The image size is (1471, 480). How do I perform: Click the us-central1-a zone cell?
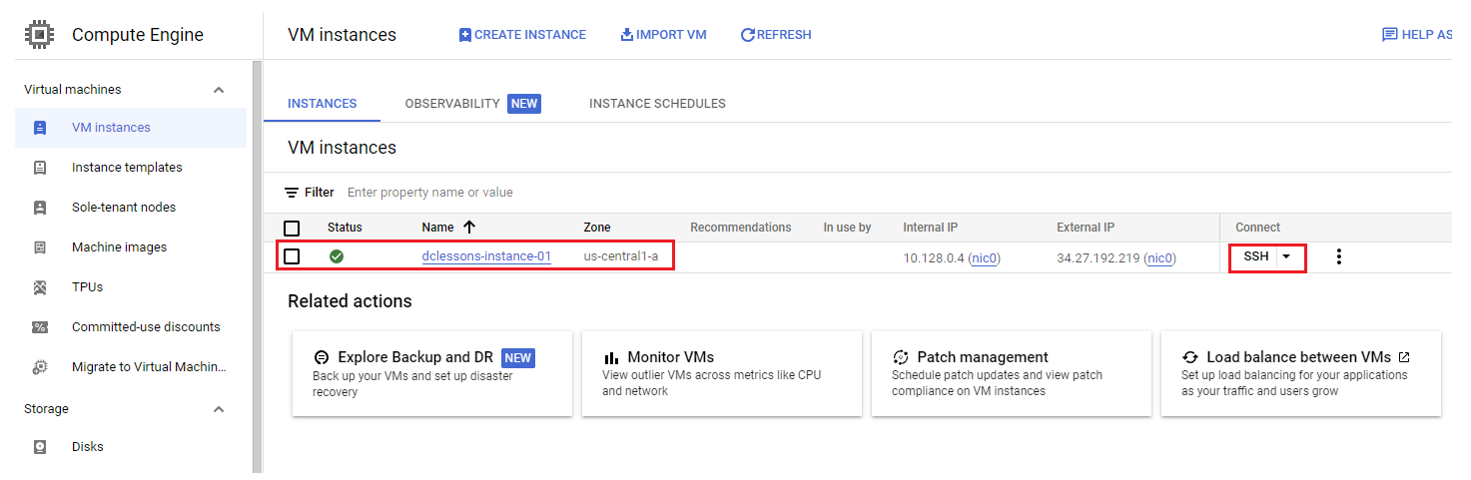click(x=621, y=257)
